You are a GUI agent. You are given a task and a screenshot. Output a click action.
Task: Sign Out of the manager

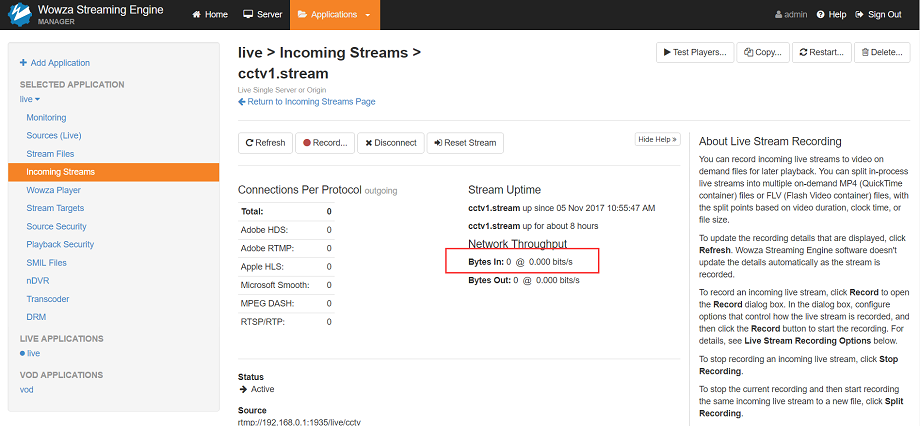(x=878, y=15)
